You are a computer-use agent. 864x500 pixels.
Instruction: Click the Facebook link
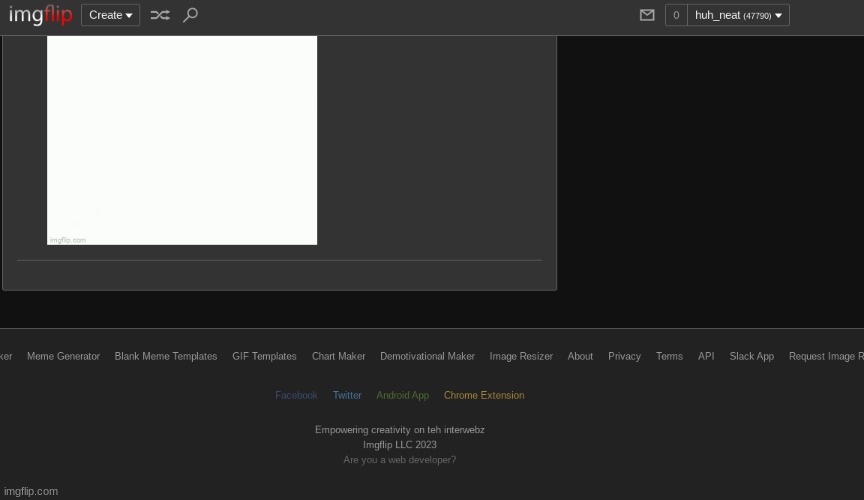click(x=296, y=395)
